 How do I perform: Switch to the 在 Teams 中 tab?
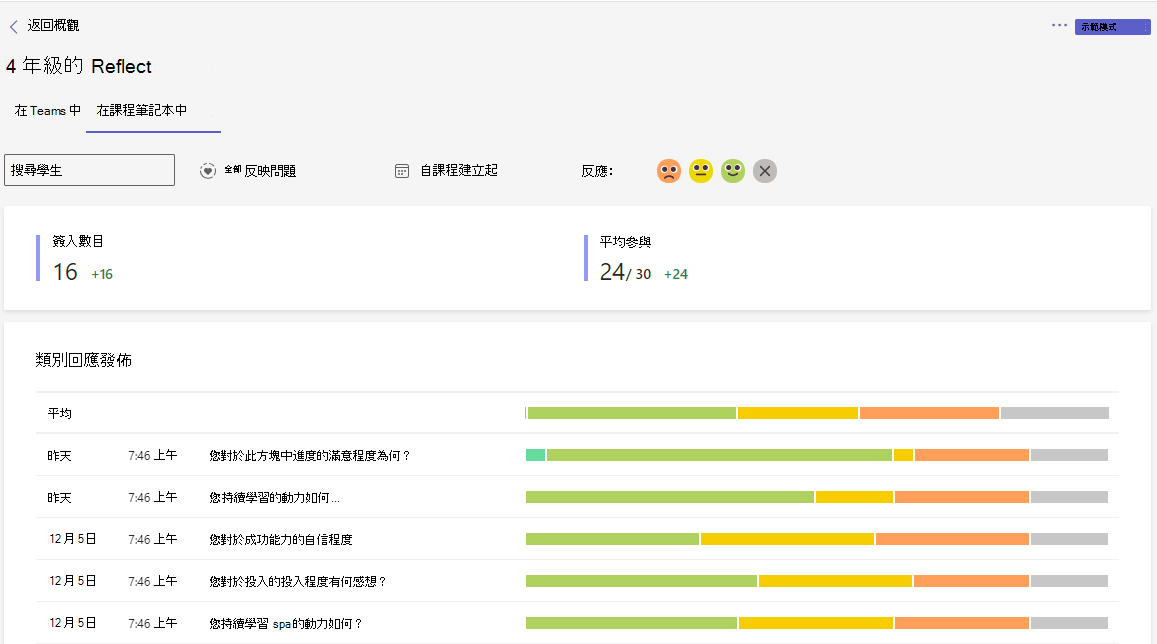click(x=47, y=111)
